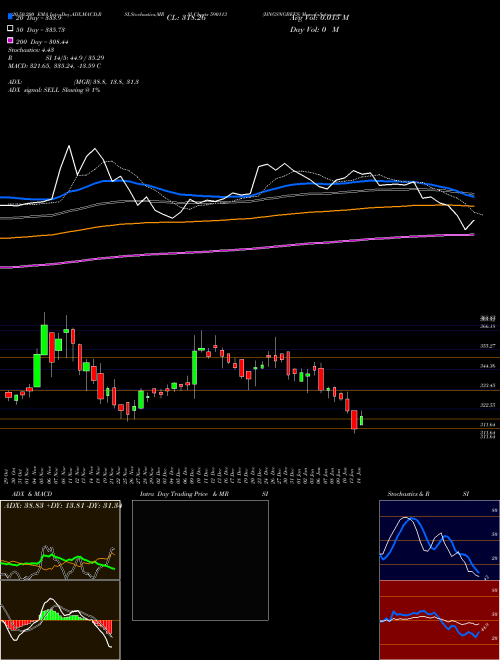Click the final large red candlestick
500x660 pixels.
[x=354, y=420]
